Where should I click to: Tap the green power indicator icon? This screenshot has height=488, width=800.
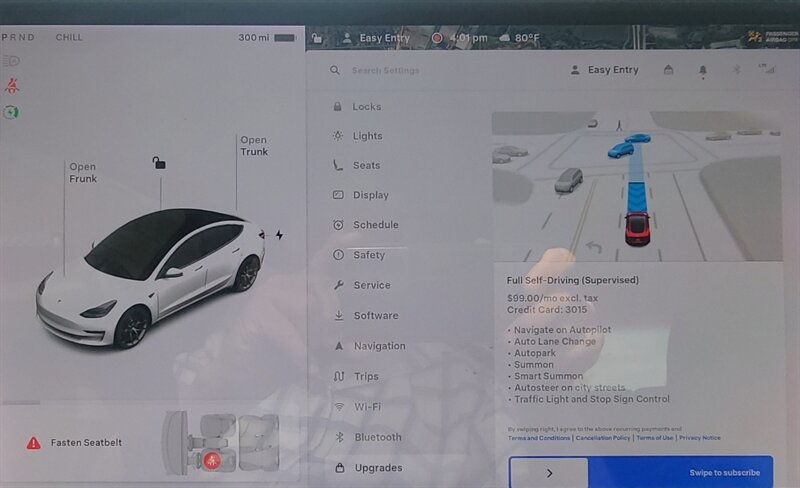11,112
